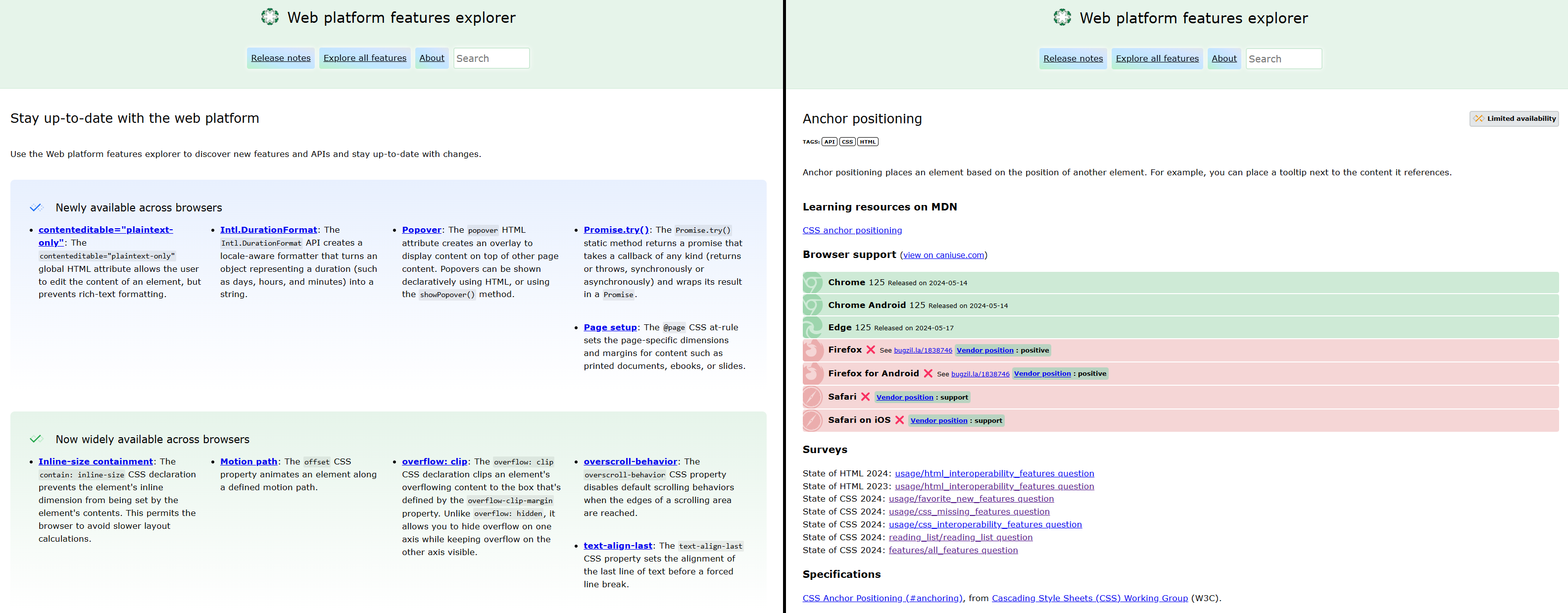The image size is (1568, 613).
Task: Open the CSS anchor positioning MDN link
Action: 852,230
